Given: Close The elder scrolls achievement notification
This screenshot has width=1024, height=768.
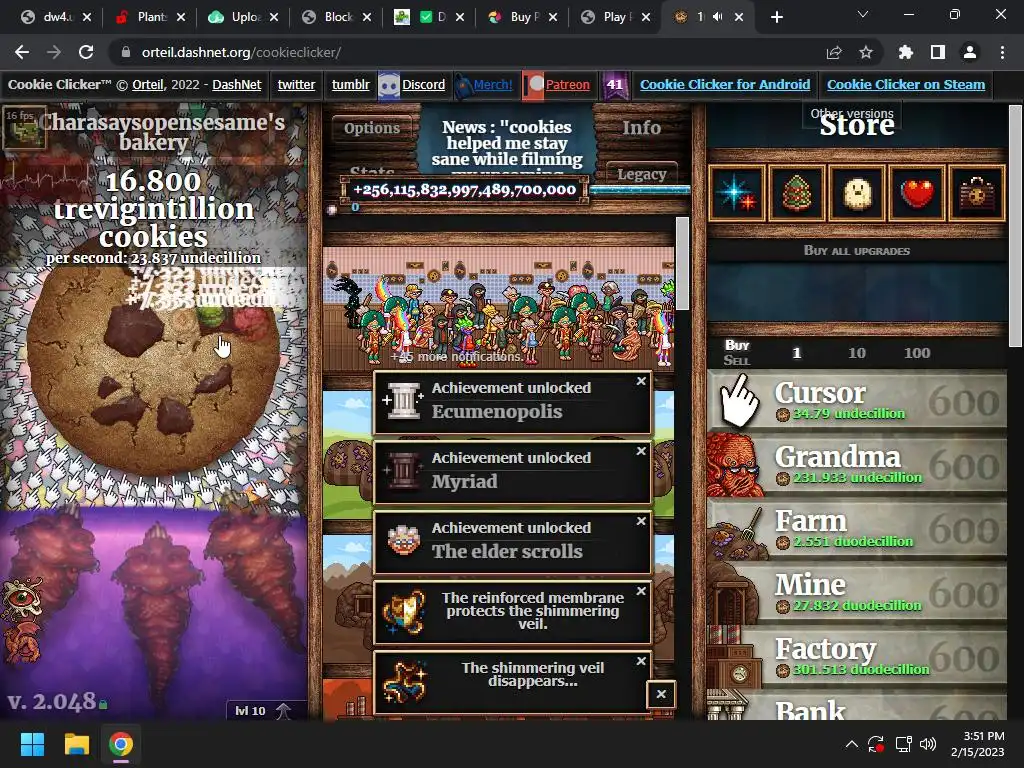Looking at the screenshot, I should coord(641,520).
